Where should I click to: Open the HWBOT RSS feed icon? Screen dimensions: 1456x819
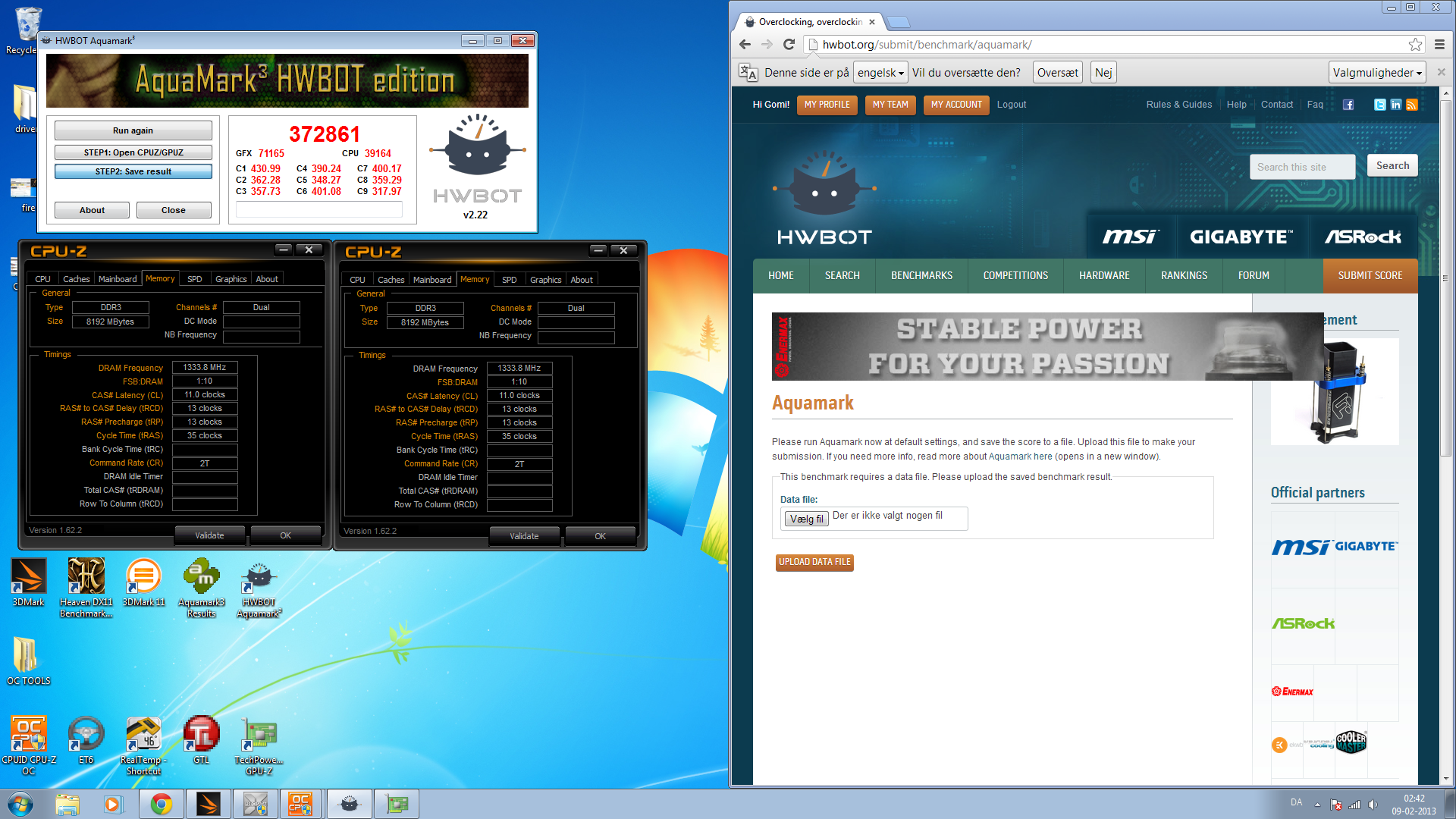(1411, 105)
